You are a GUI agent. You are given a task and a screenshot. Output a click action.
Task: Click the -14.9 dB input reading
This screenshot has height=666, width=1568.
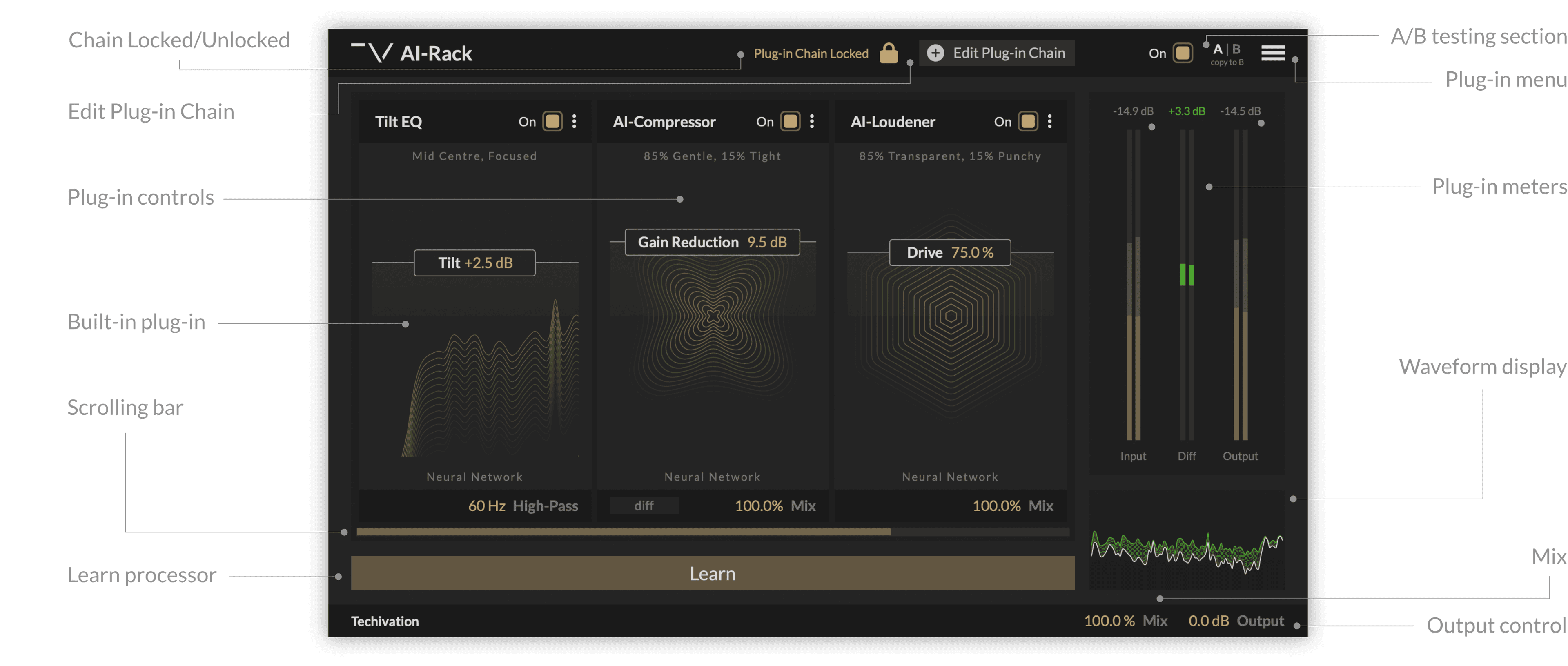click(1133, 111)
